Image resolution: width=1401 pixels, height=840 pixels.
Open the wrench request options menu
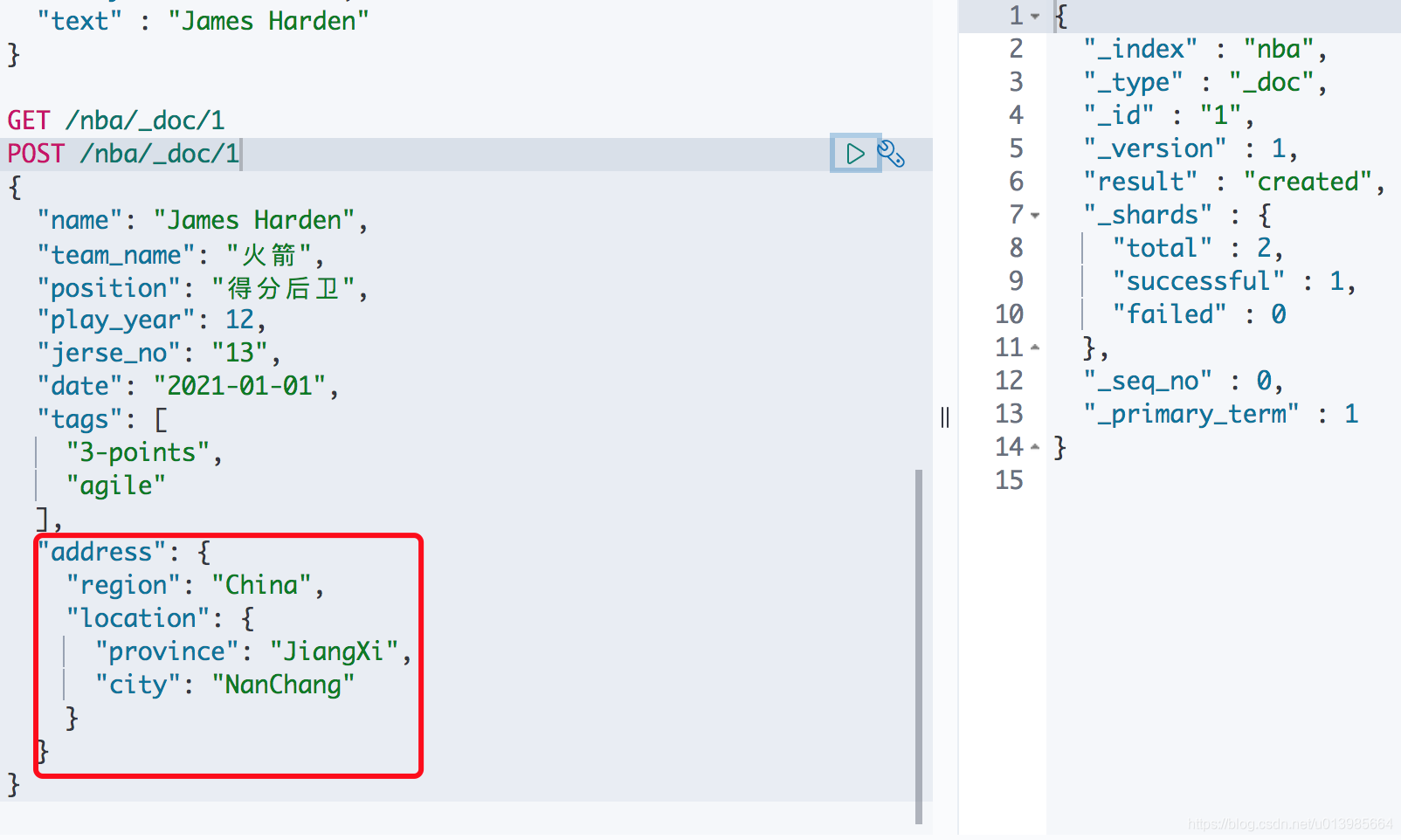pos(891,154)
